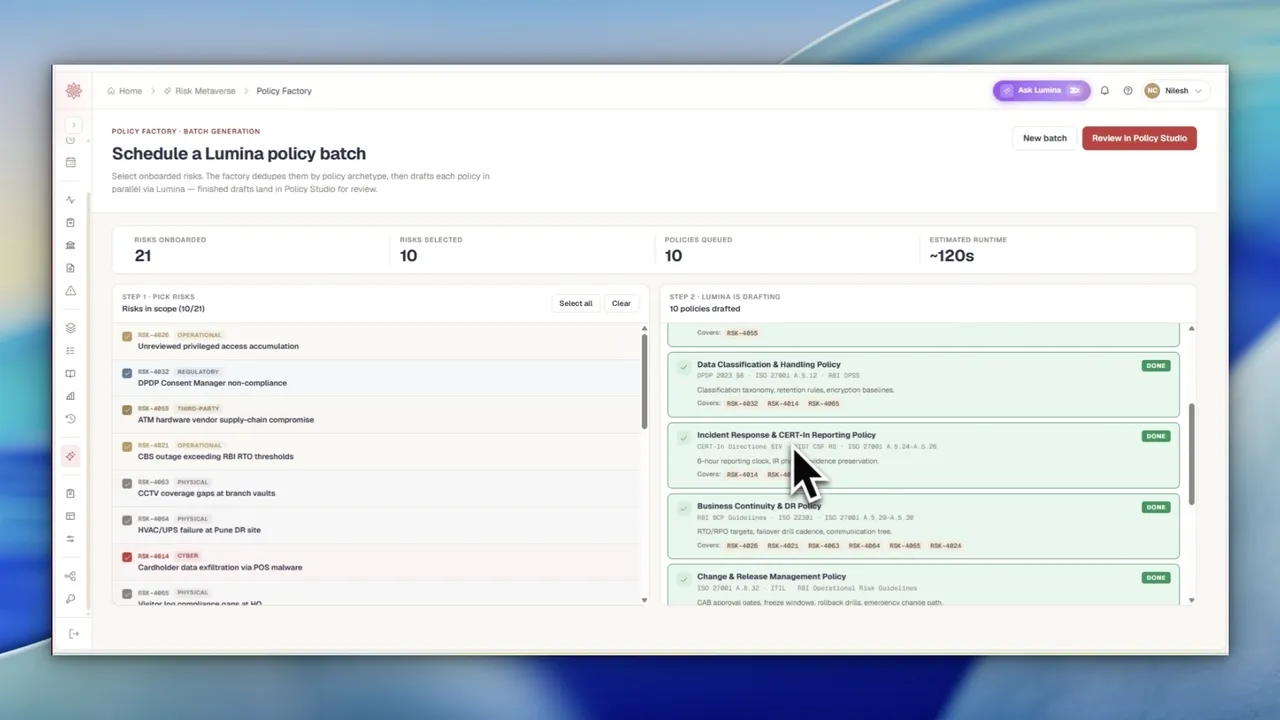The width and height of the screenshot is (1280, 720).
Task: Open the bar chart icon in the sidebar
Action: (x=70, y=396)
